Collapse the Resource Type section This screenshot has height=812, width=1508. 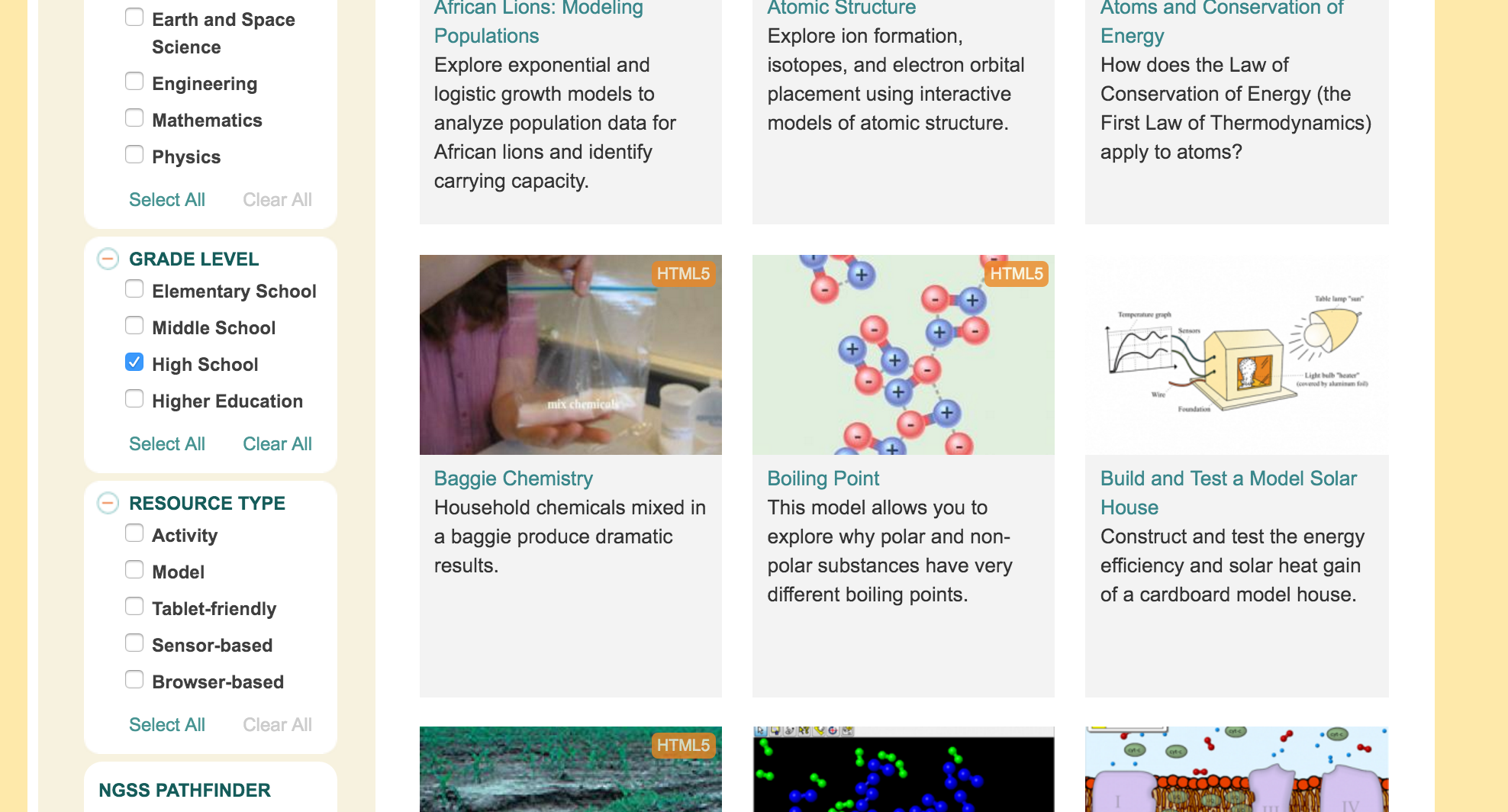(x=108, y=504)
